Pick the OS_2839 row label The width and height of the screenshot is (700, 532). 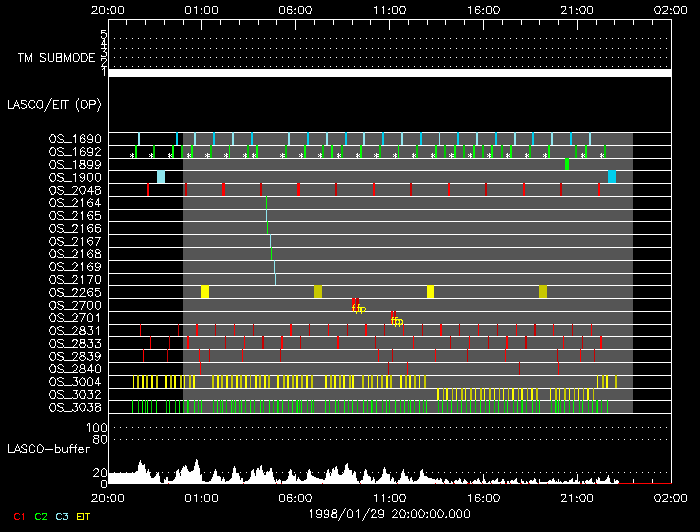75,357
